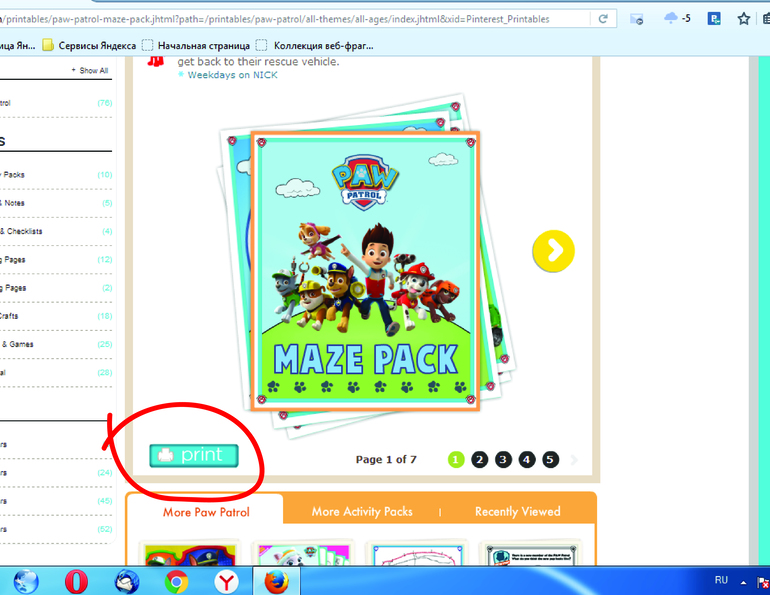The image size is (770, 595).
Task: Jump to page 5 pagination dot
Action: click(551, 459)
